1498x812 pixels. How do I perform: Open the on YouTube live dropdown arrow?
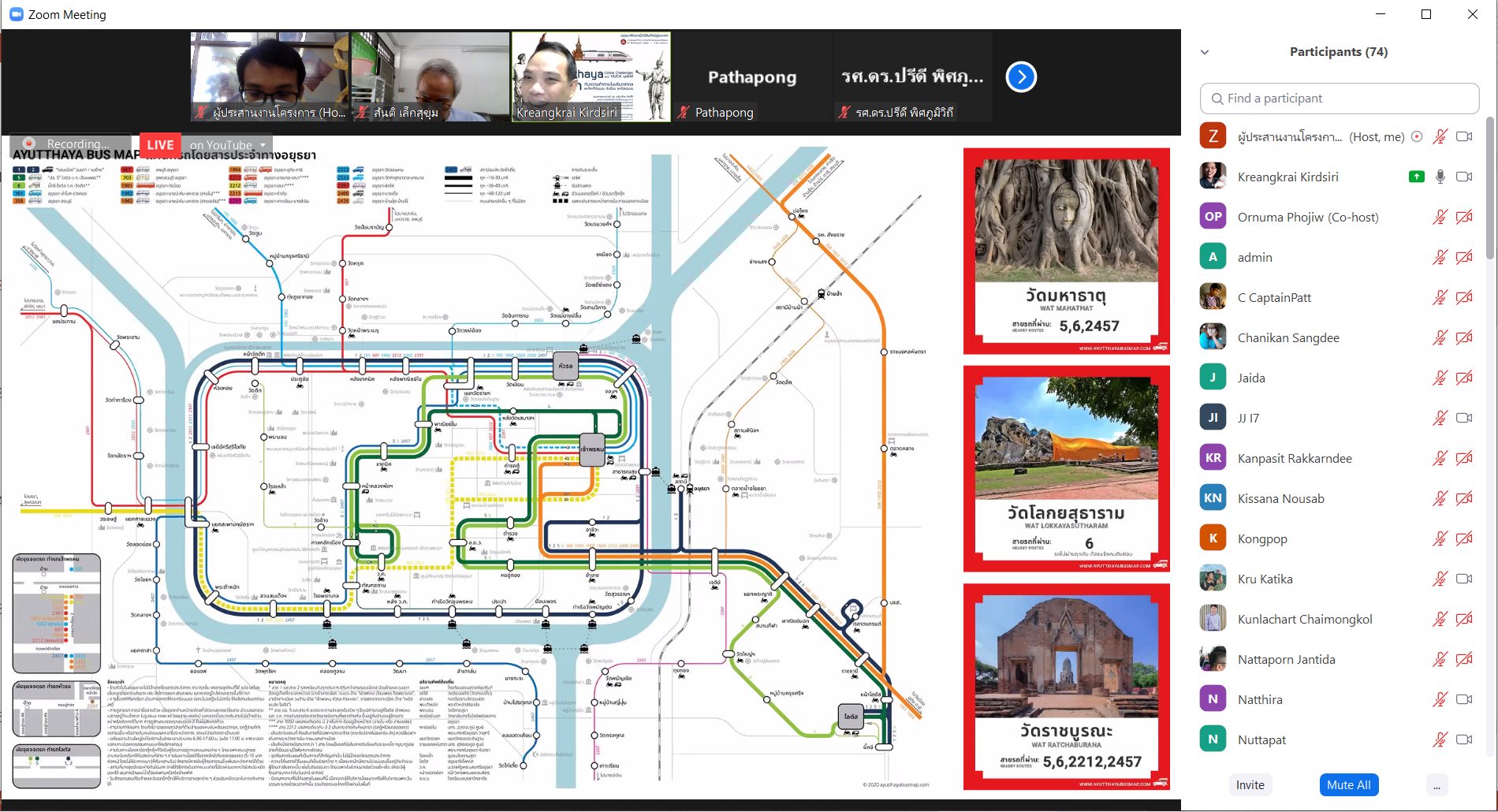[263, 145]
